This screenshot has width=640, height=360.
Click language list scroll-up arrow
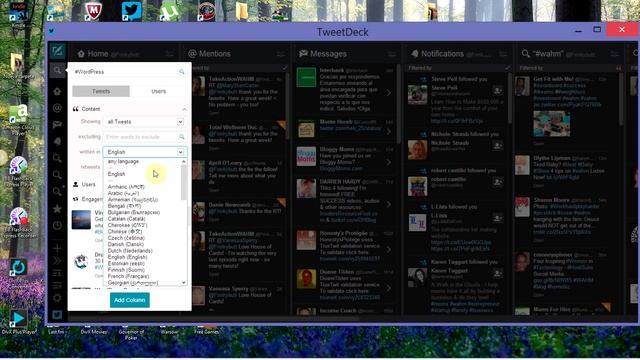coord(184,162)
